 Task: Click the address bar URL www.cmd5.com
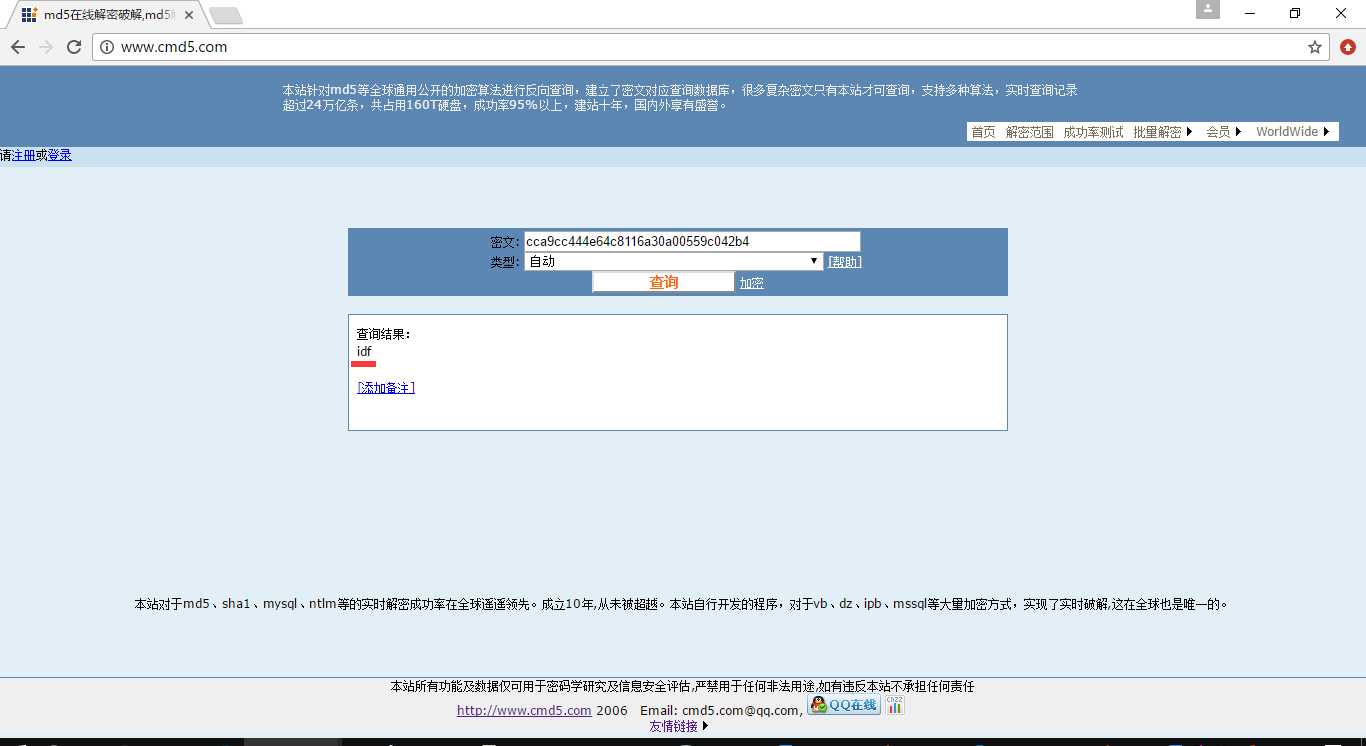pos(174,47)
